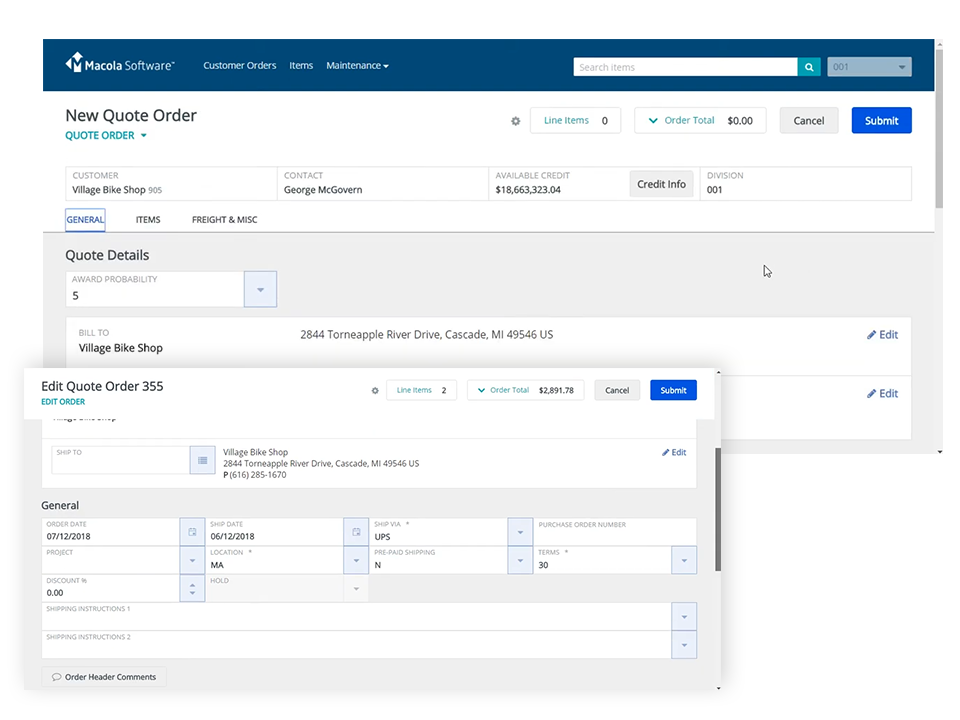Cancel Edit Quote Order 355
The width and height of the screenshot is (960, 720).
[617, 391]
